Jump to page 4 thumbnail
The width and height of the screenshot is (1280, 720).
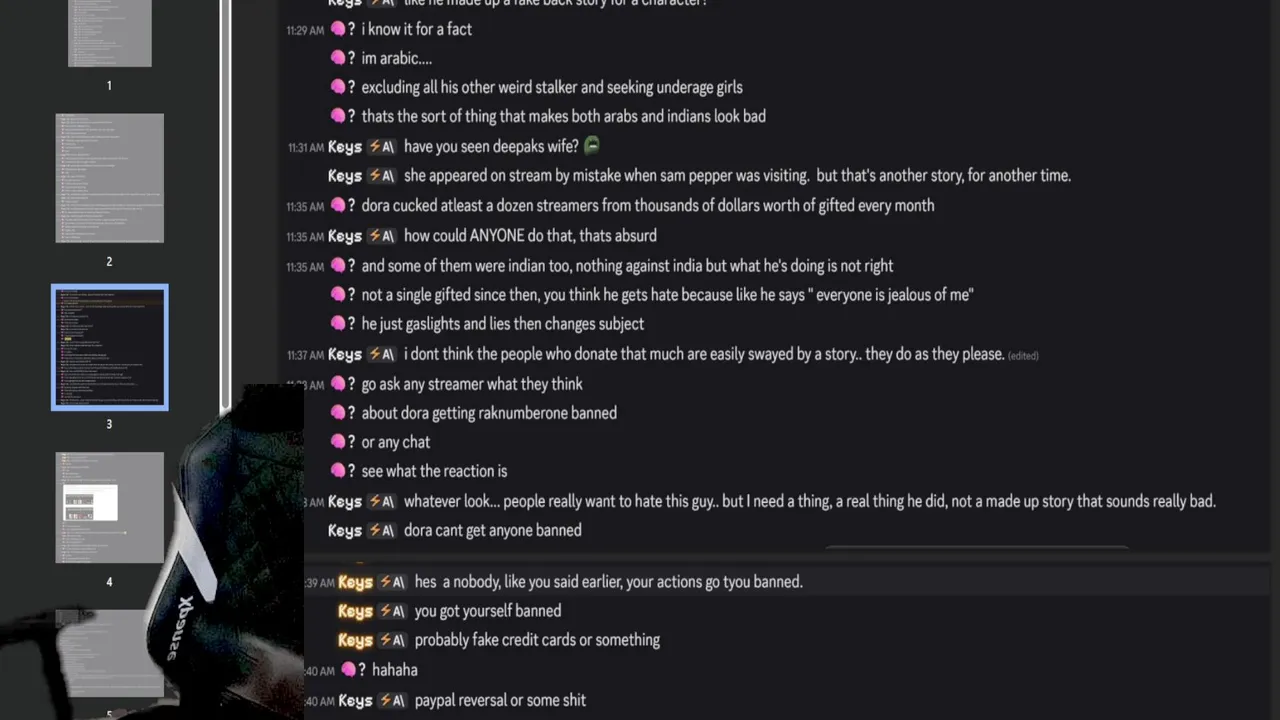(110, 507)
